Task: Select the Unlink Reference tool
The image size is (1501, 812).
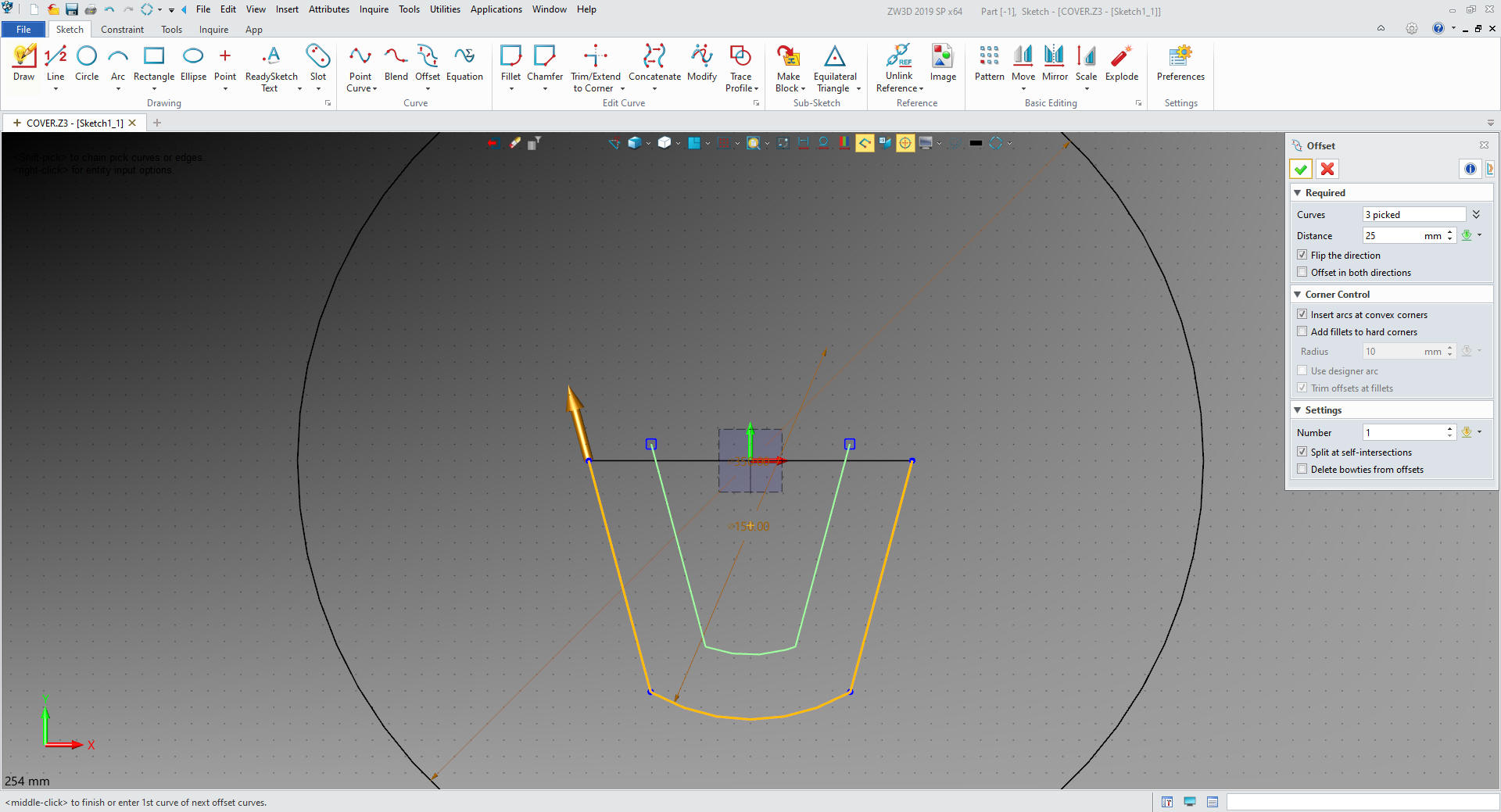Action: (x=899, y=68)
